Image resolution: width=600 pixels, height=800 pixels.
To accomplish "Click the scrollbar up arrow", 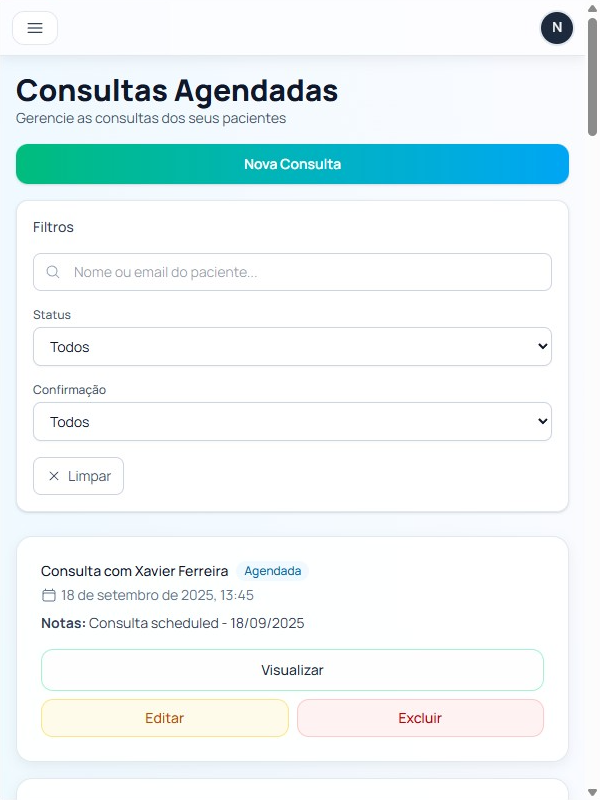I will [592, 8].
